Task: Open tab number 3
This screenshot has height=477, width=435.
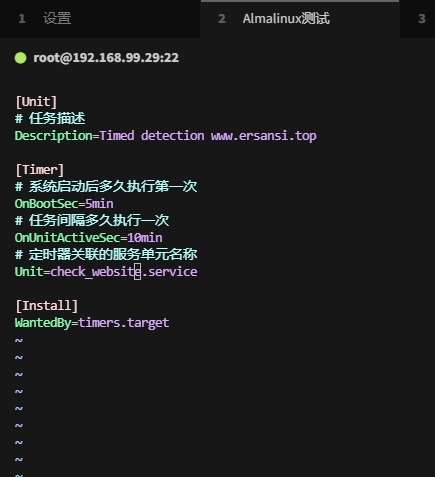Action: pos(418,19)
